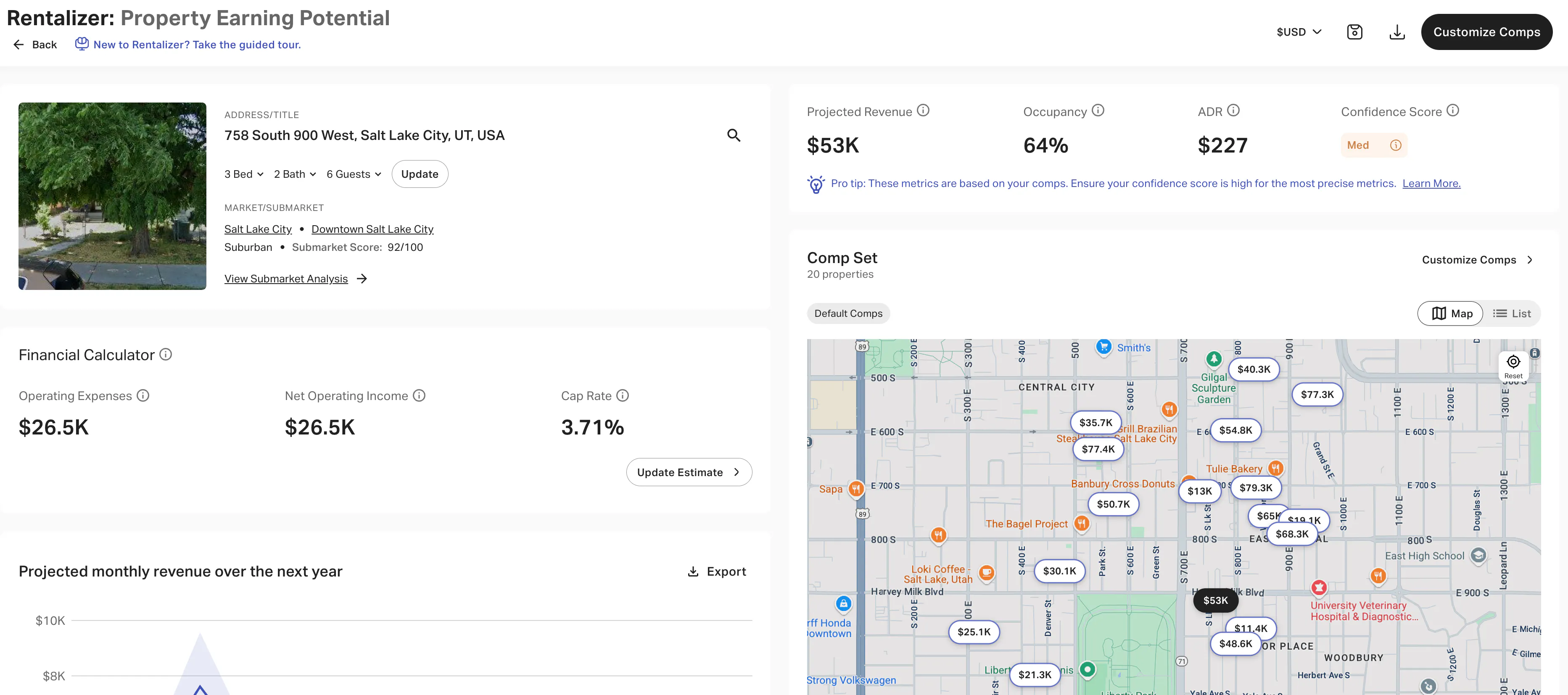Select the $50.7K comp map marker
The width and height of the screenshot is (1568, 695).
pos(1113,504)
